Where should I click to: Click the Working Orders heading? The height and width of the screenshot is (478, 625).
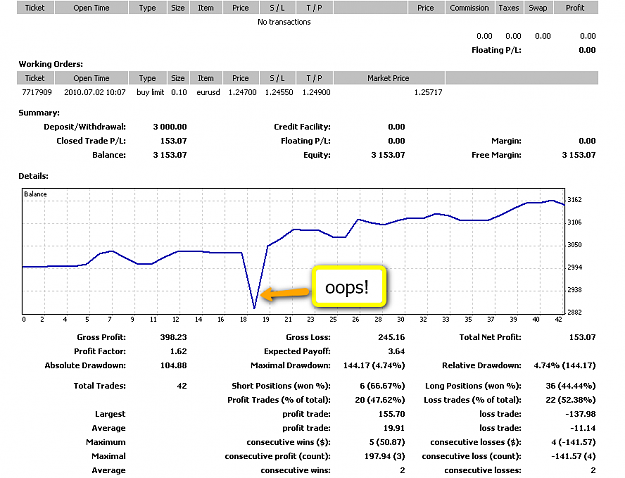coord(51,64)
